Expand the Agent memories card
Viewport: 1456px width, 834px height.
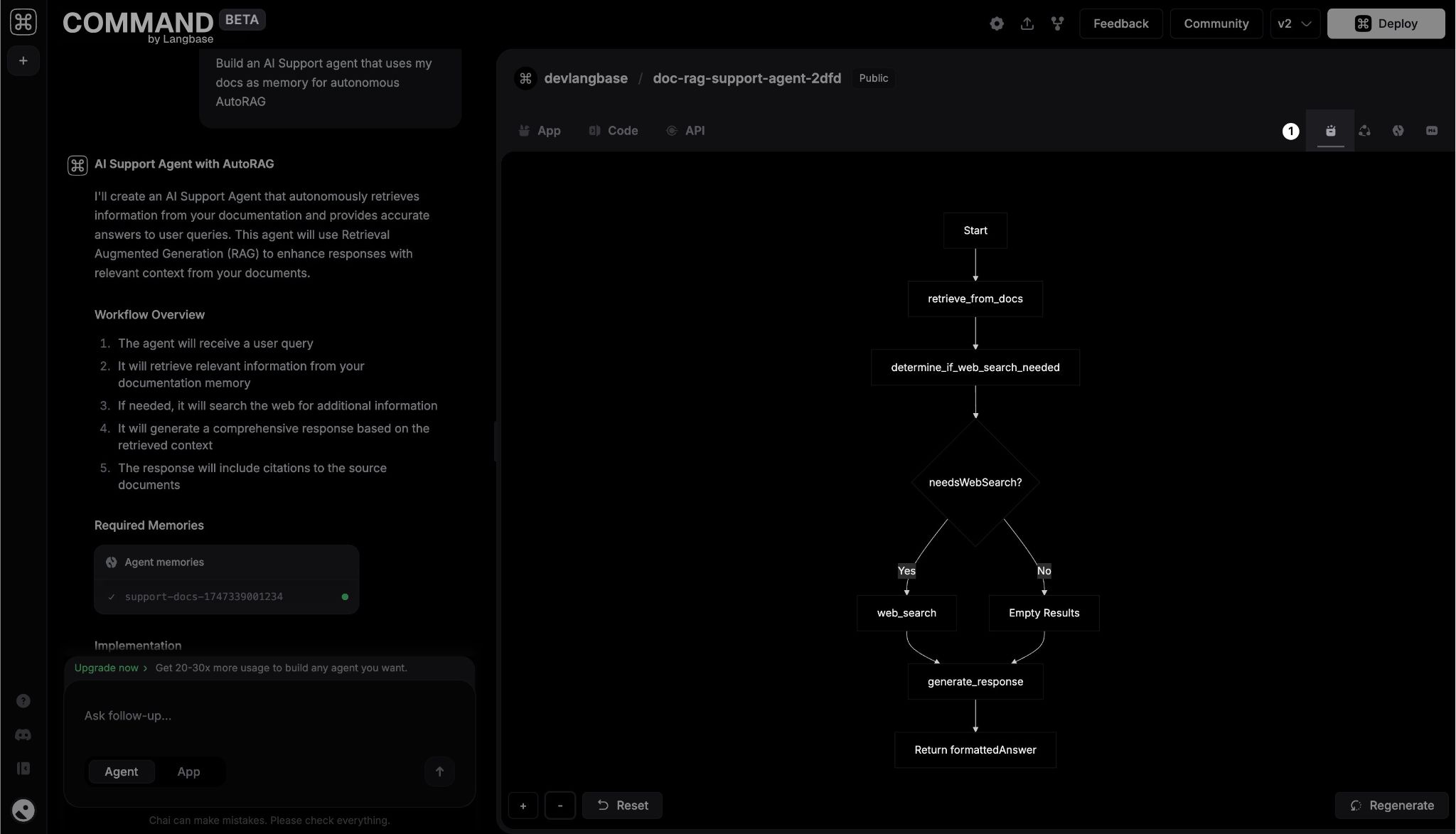[x=226, y=562]
